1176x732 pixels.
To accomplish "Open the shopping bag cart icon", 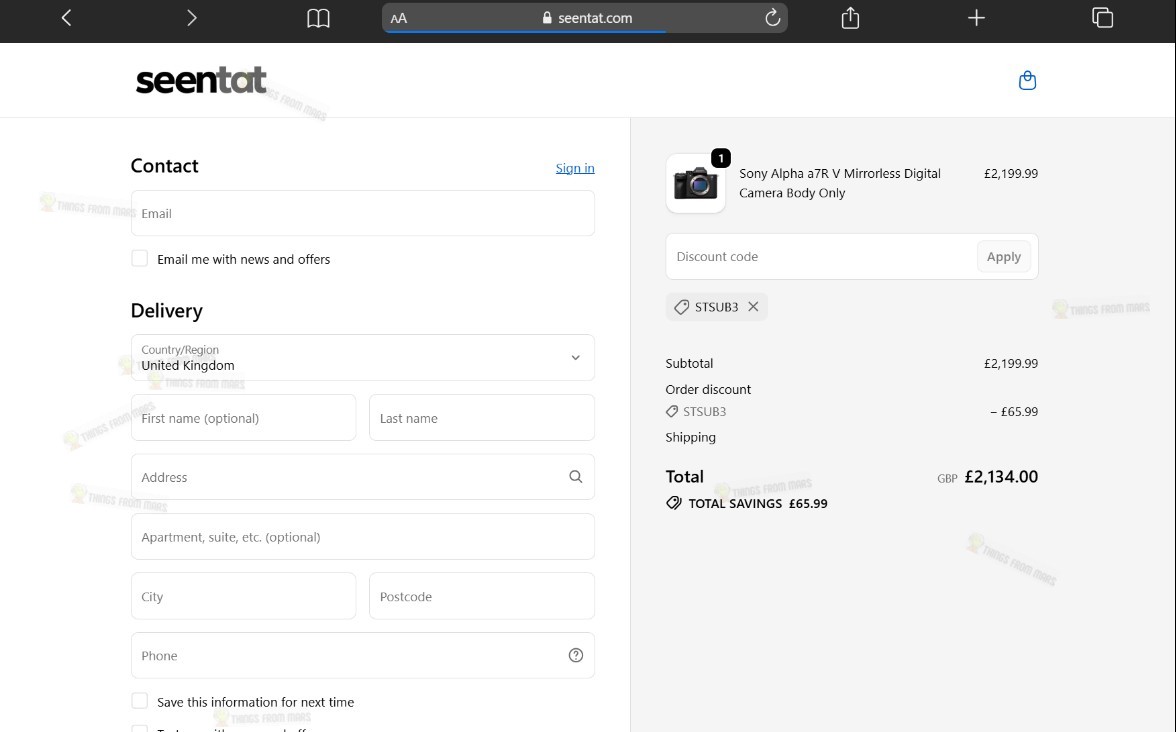I will point(1028,80).
